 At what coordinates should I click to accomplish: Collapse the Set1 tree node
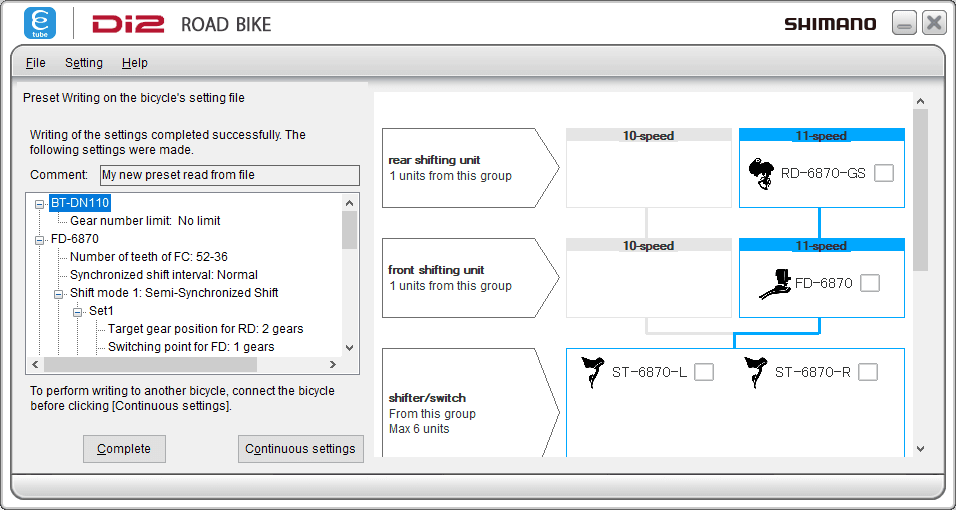coord(77,312)
